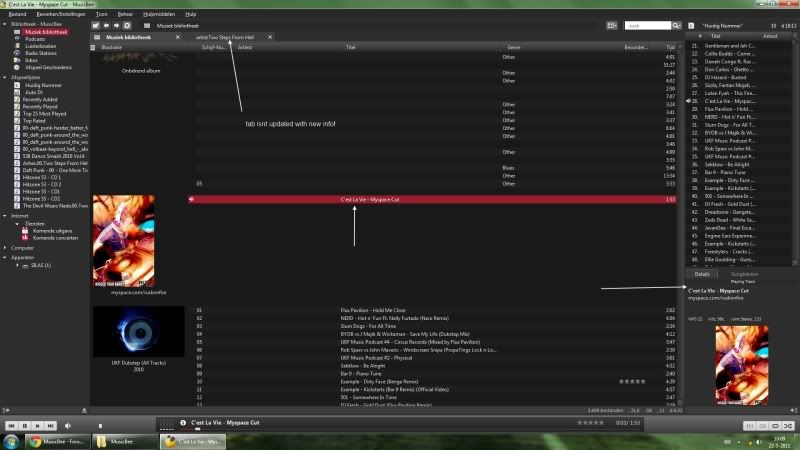Expand the Computer section
This screenshot has height=450, width=800.
pyautogui.click(x=5, y=248)
